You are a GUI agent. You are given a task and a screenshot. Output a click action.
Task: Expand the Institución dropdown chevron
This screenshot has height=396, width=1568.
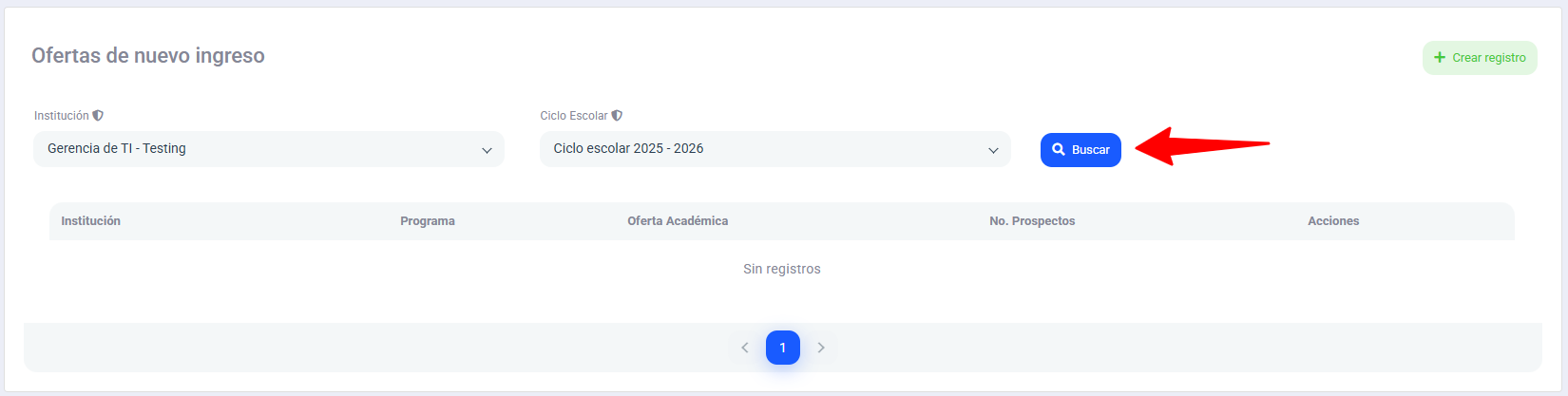tap(487, 150)
